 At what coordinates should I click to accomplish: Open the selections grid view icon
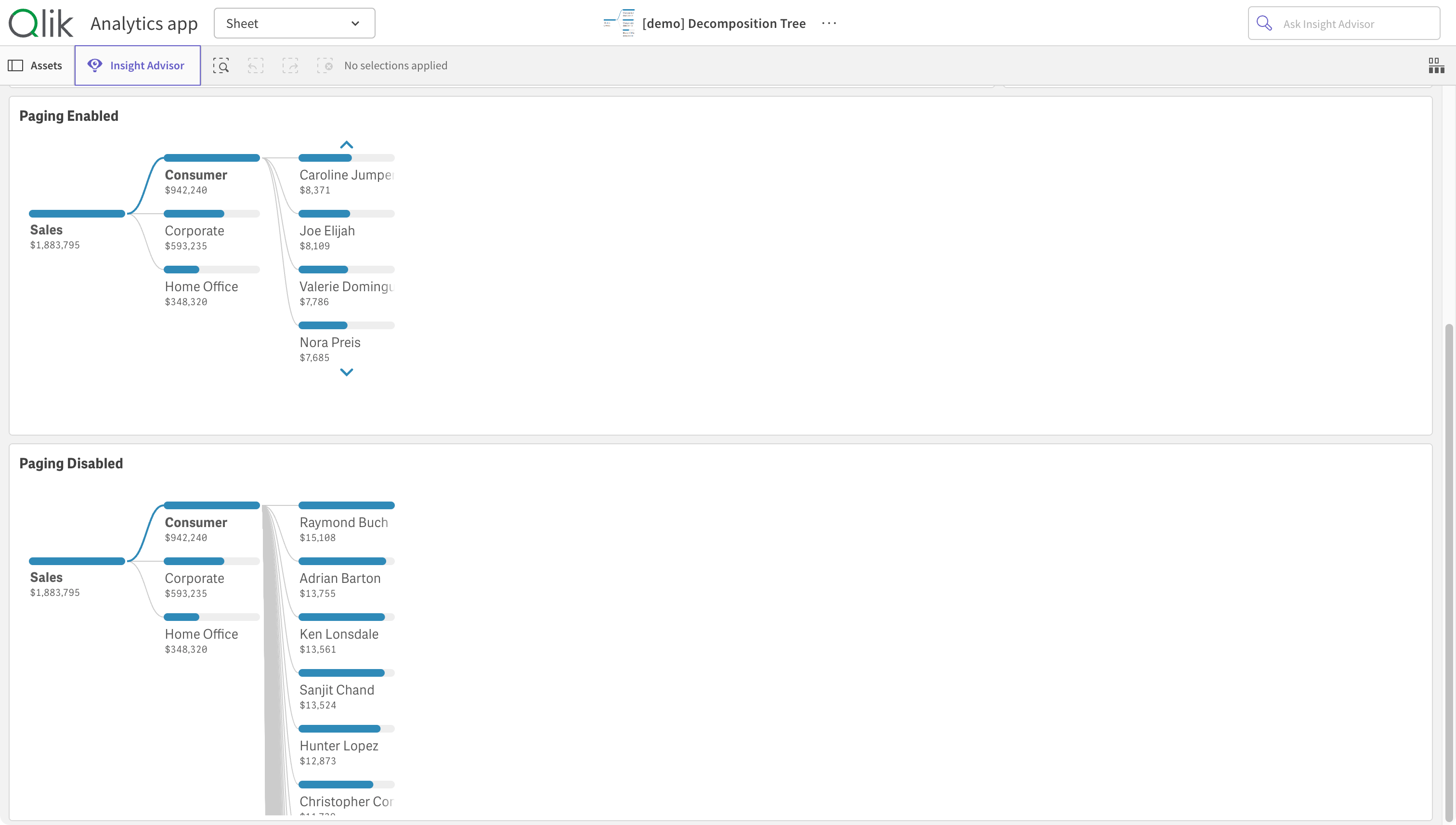[1436, 66]
